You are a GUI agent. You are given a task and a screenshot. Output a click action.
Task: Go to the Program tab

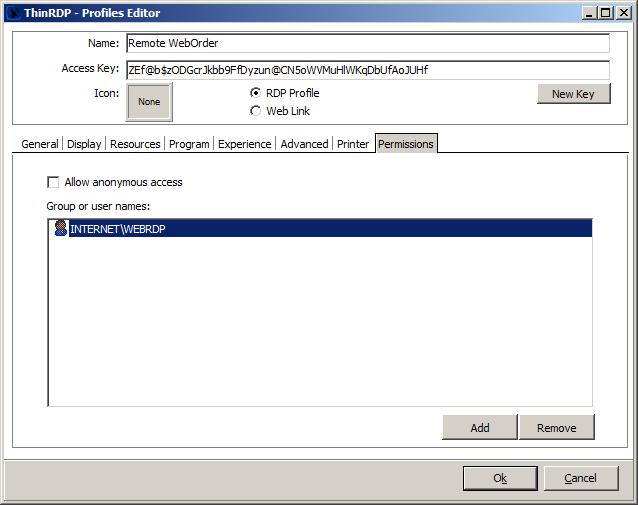pyautogui.click(x=189, y=144)
